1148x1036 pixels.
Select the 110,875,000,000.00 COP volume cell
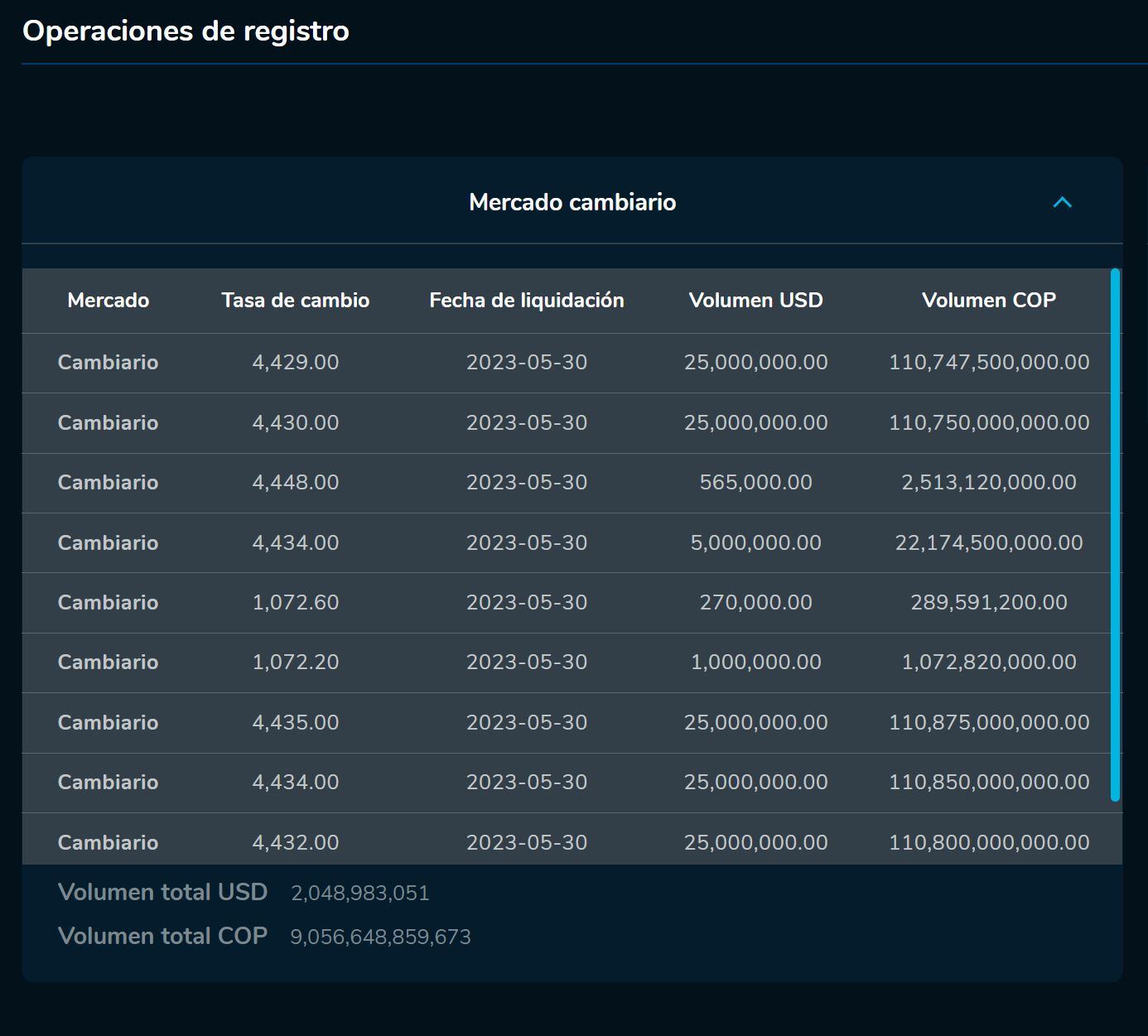point(988,722)
